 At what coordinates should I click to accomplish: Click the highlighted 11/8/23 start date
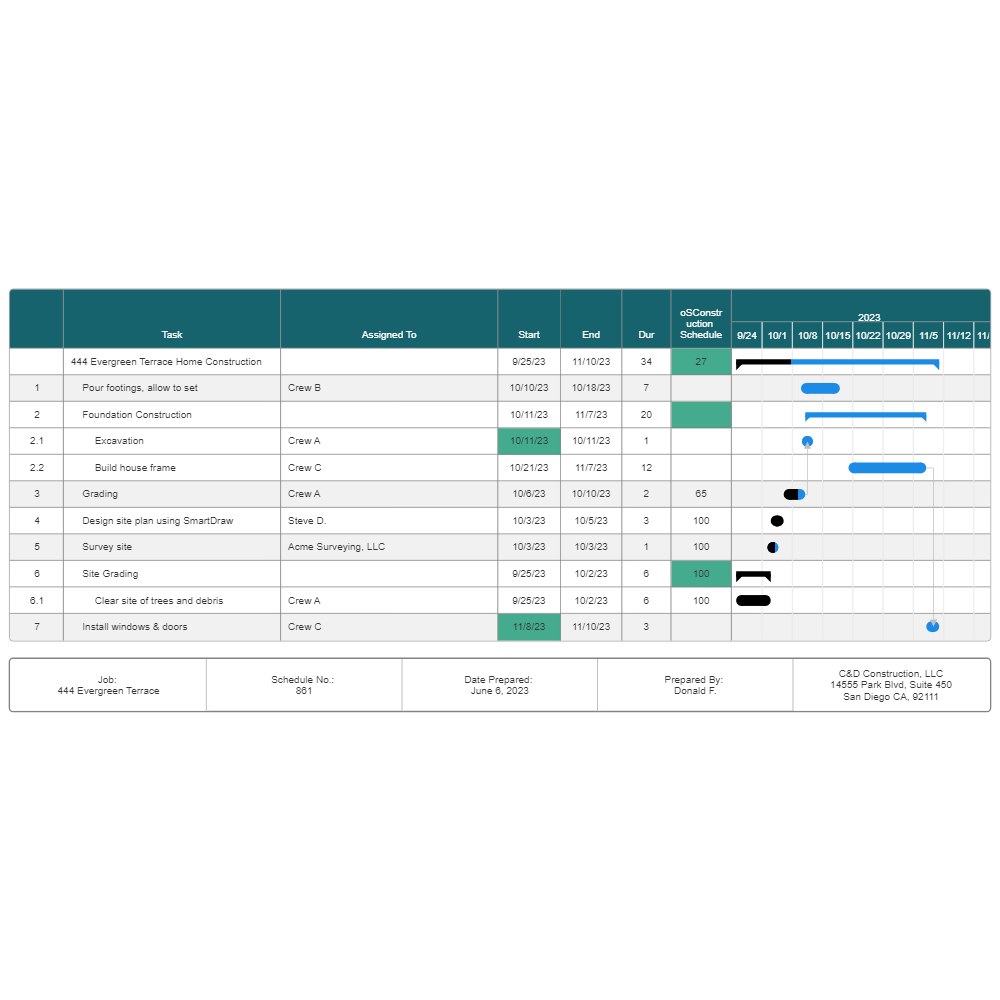[529, 627]
